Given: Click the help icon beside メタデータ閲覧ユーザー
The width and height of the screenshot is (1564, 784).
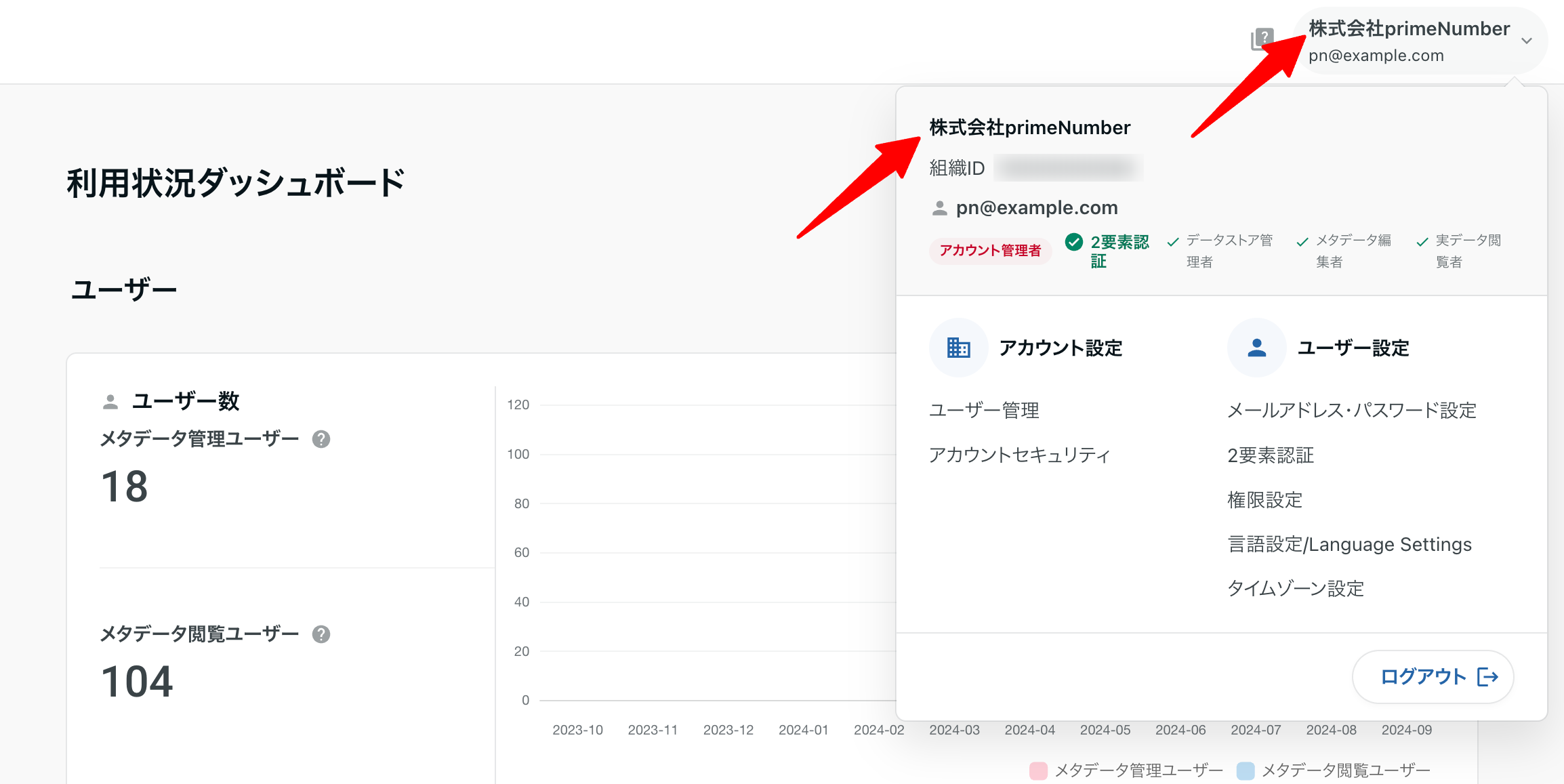Looking at the screenshot, I should (321, 634).
